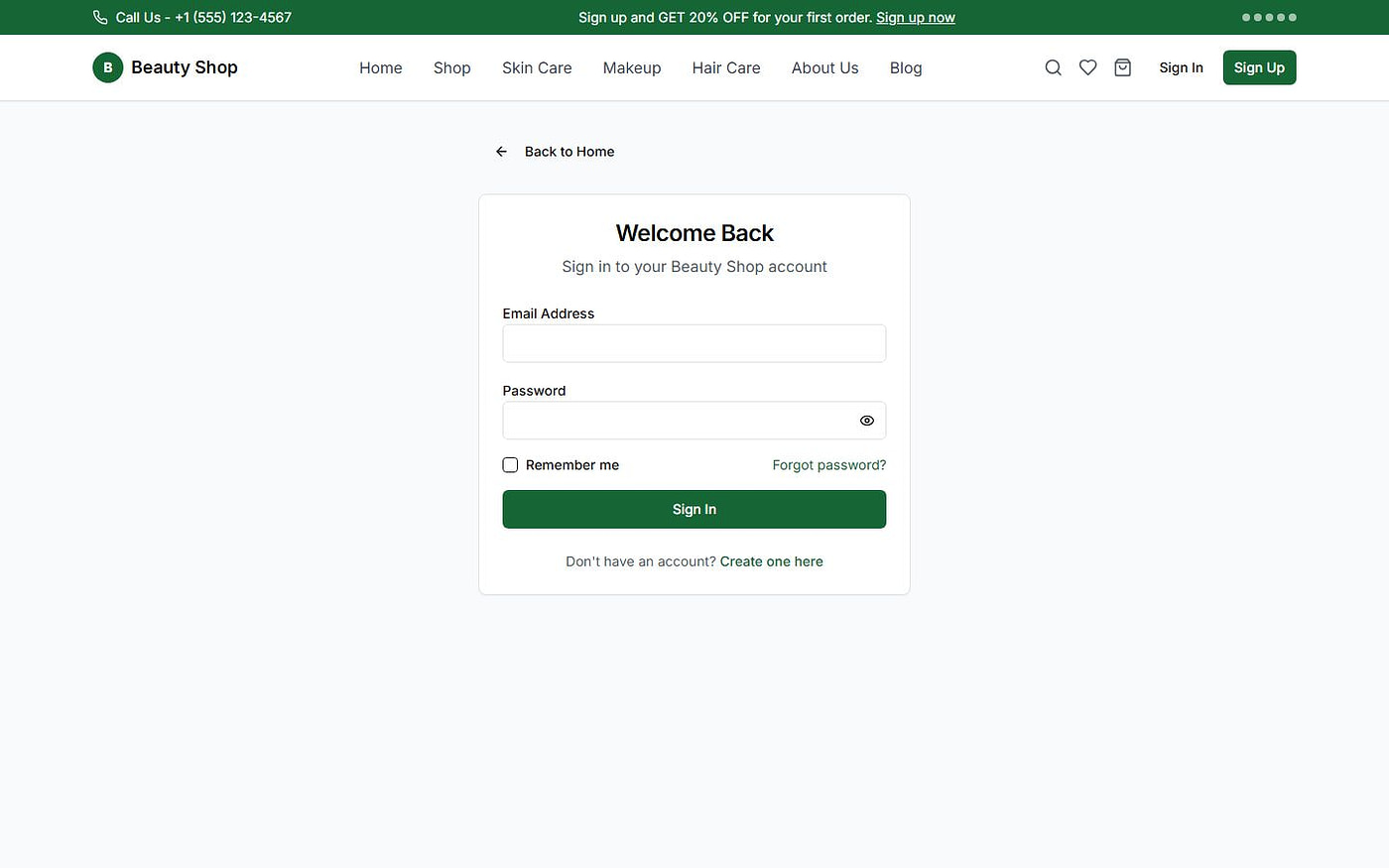Click the Beauty Shop round B logo

(x=108, y=67)
